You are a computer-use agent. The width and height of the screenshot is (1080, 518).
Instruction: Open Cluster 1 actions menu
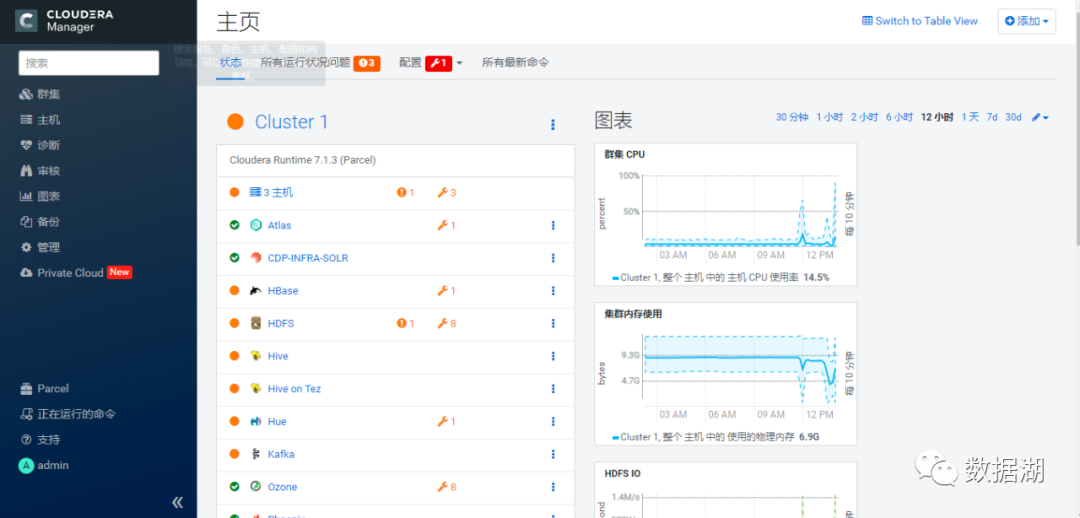pyautogui.click(x=552, y=125)
